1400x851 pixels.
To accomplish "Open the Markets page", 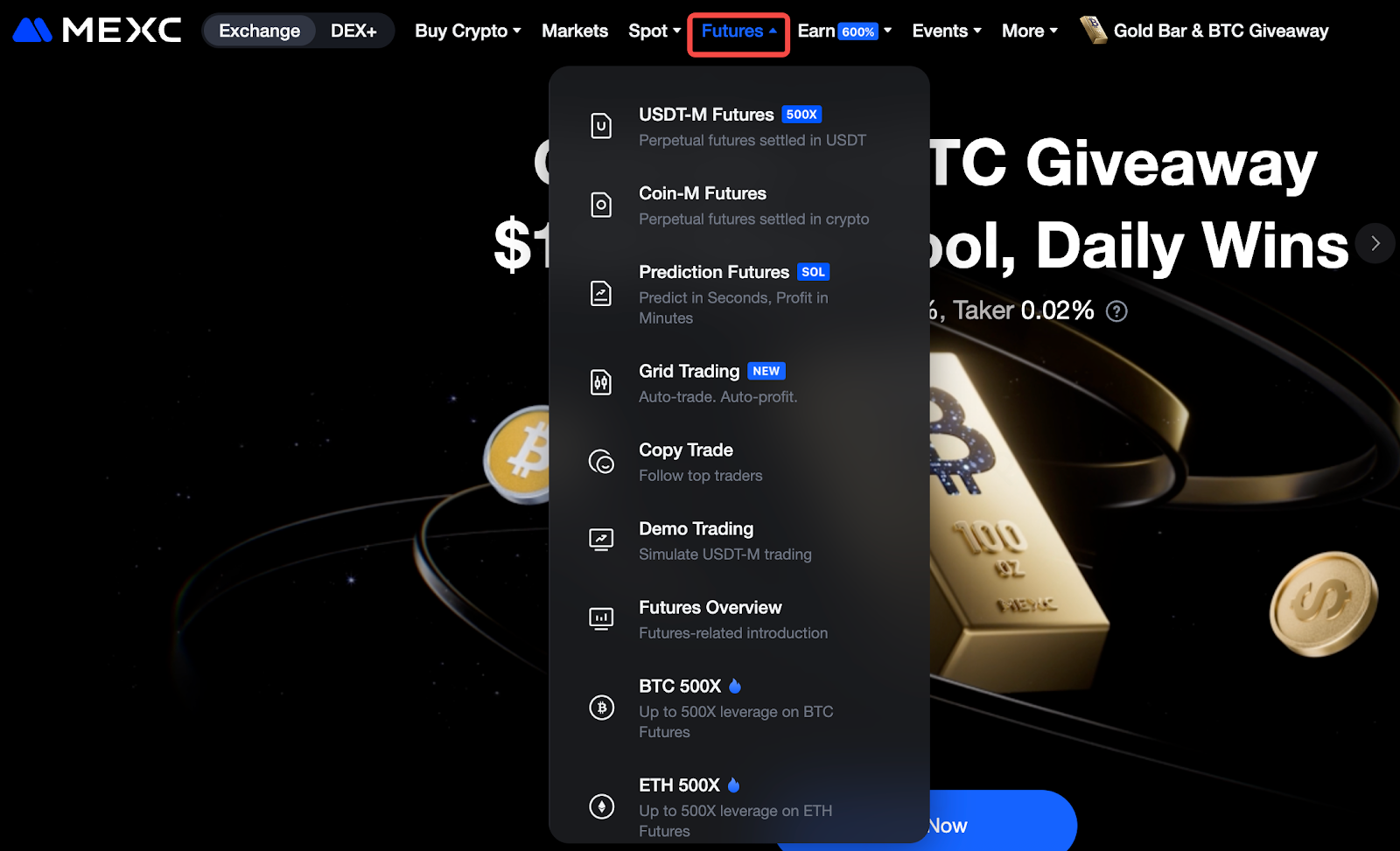I will [575, 31].
